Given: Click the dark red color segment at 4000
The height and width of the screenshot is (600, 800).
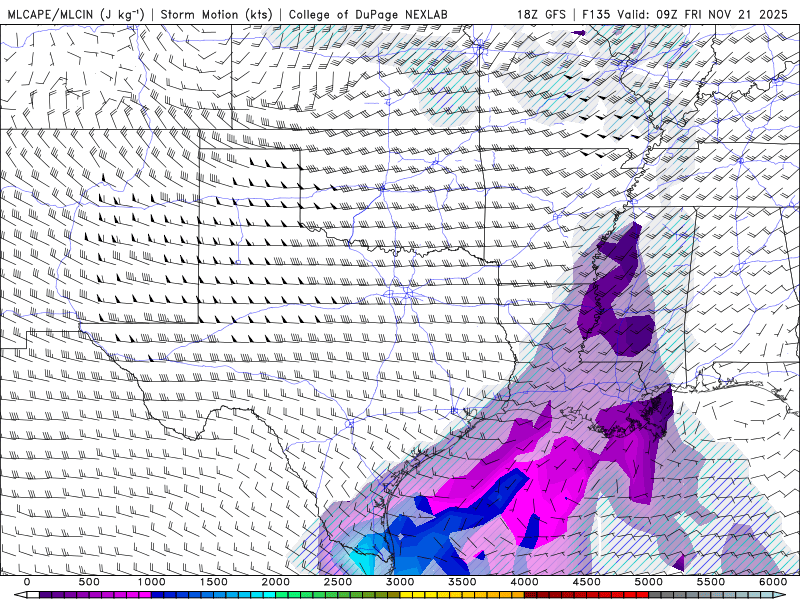Looking at the screenshot, I should 531,595.
